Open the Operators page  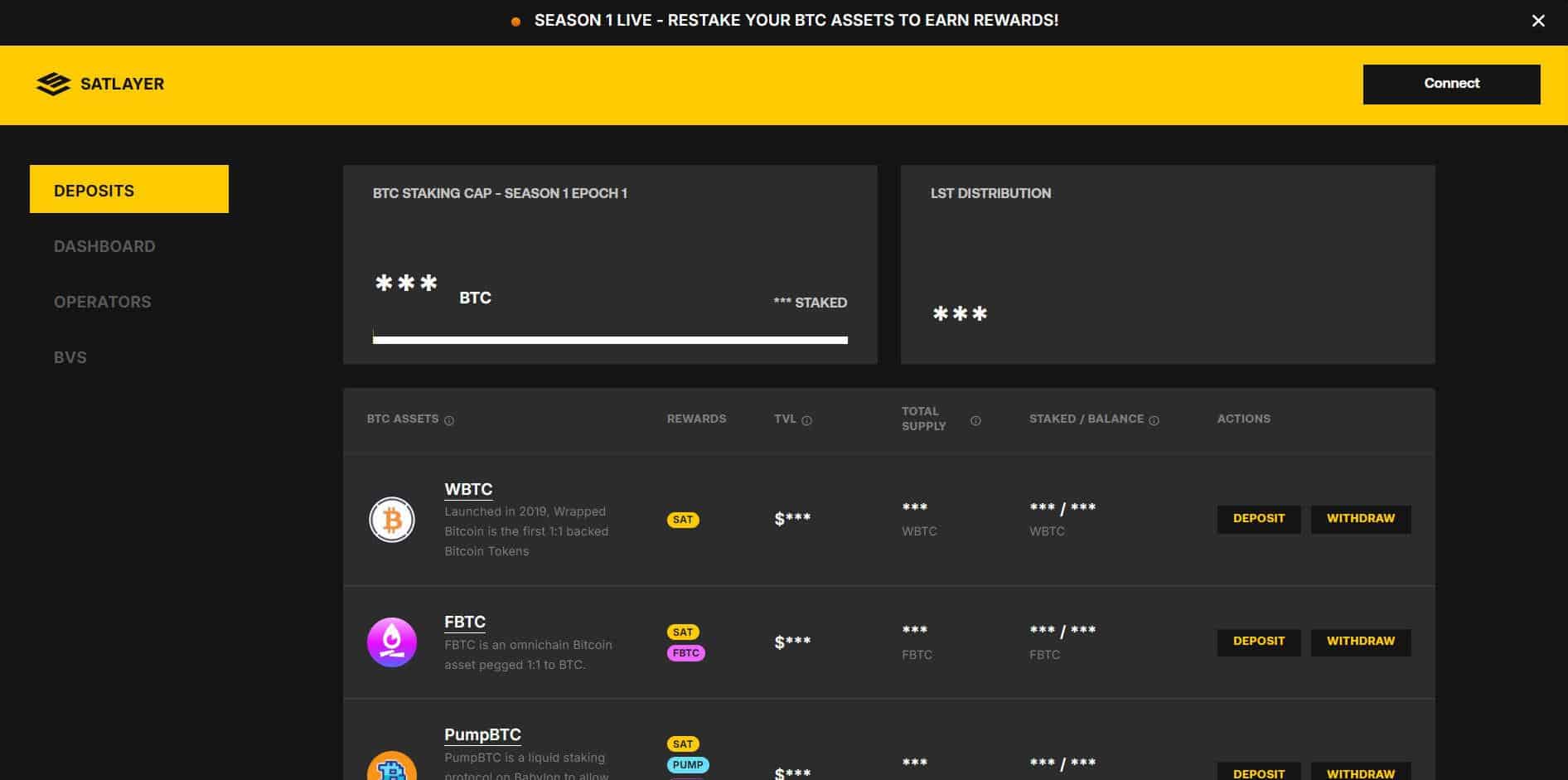(103, 302)
